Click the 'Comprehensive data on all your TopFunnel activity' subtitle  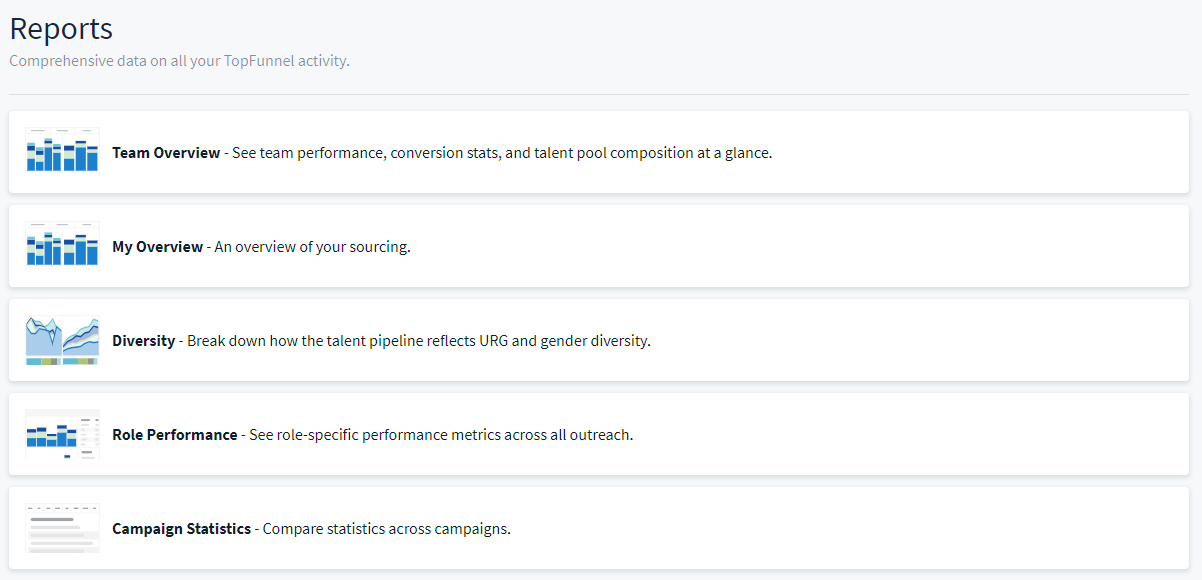[x=179, y=61]
